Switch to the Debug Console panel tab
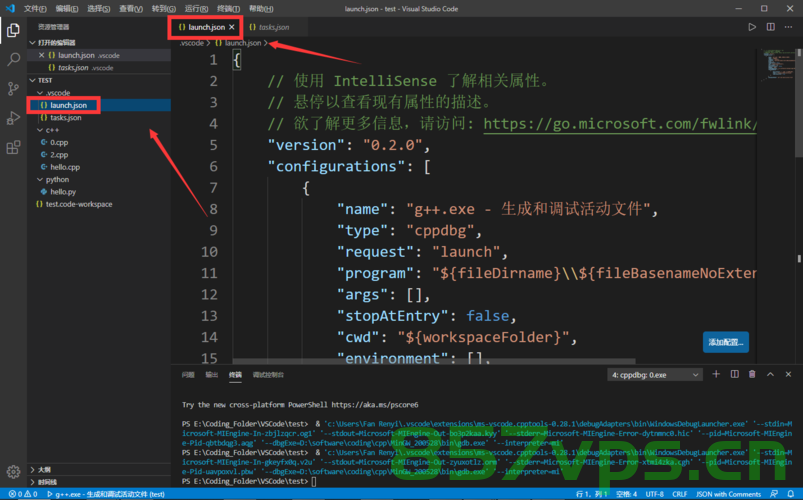The height and width of the screenshot is (500, 803). click(x=268, y=374)
